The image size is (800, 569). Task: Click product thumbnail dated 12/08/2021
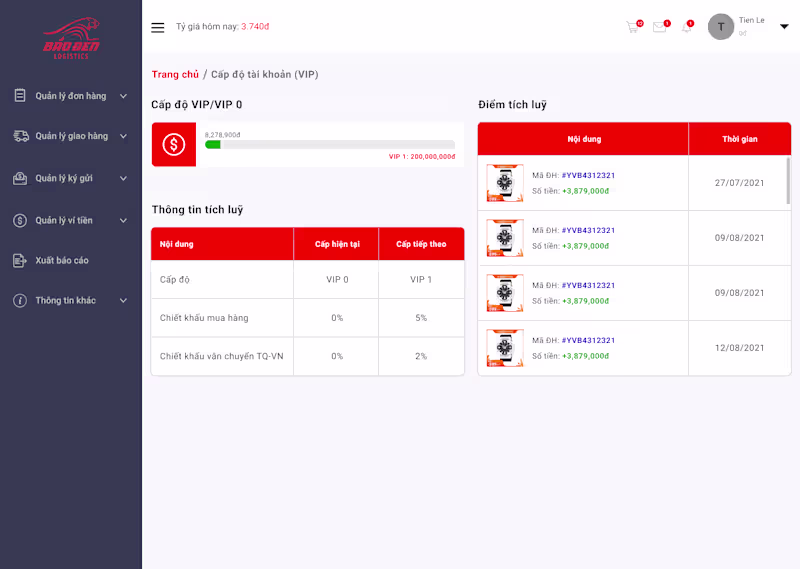(x=505, y=348)
